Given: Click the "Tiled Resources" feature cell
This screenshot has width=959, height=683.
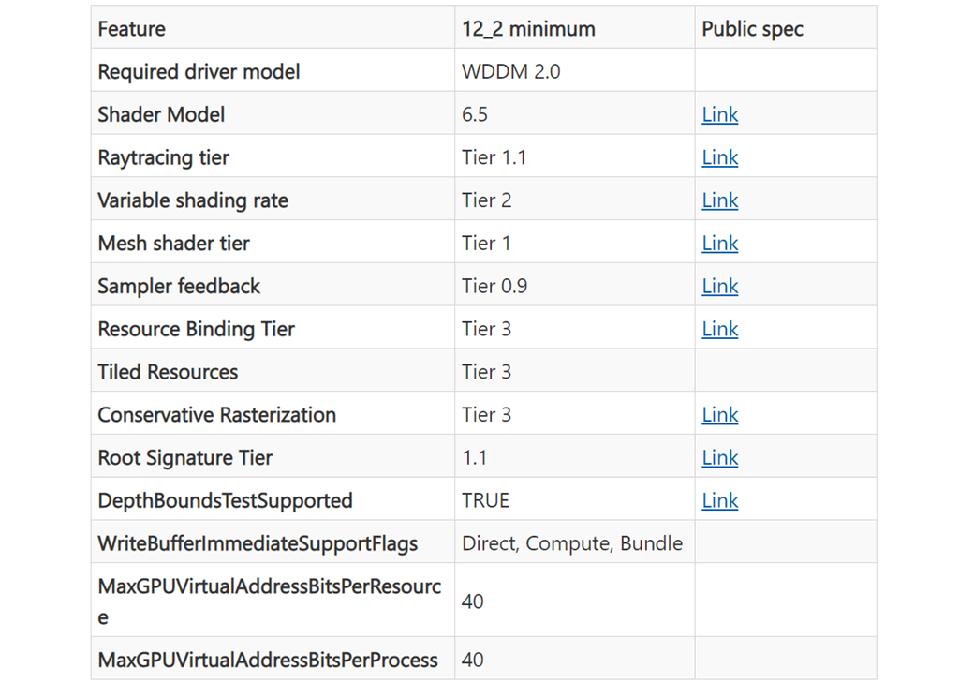Looking at the screenshot, I should tap(168, 372).
